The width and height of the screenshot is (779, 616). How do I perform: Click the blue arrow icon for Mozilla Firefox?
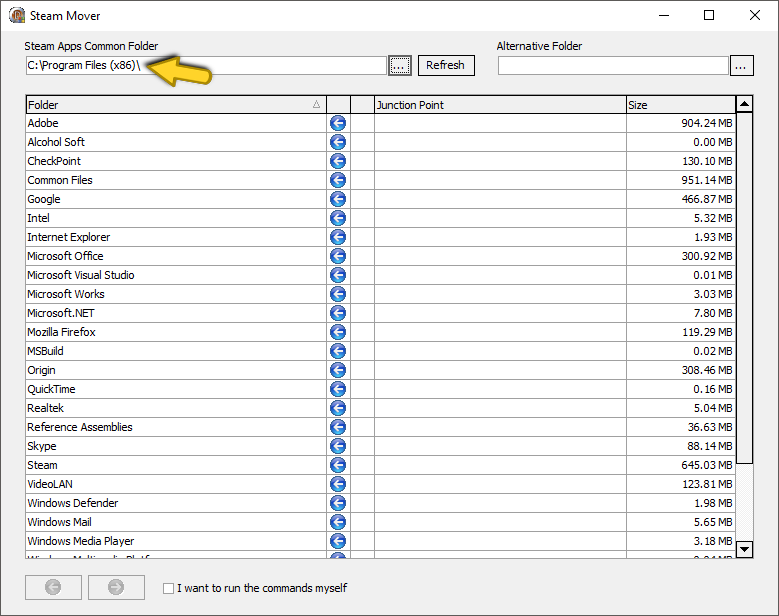click(x=338, y=332)
